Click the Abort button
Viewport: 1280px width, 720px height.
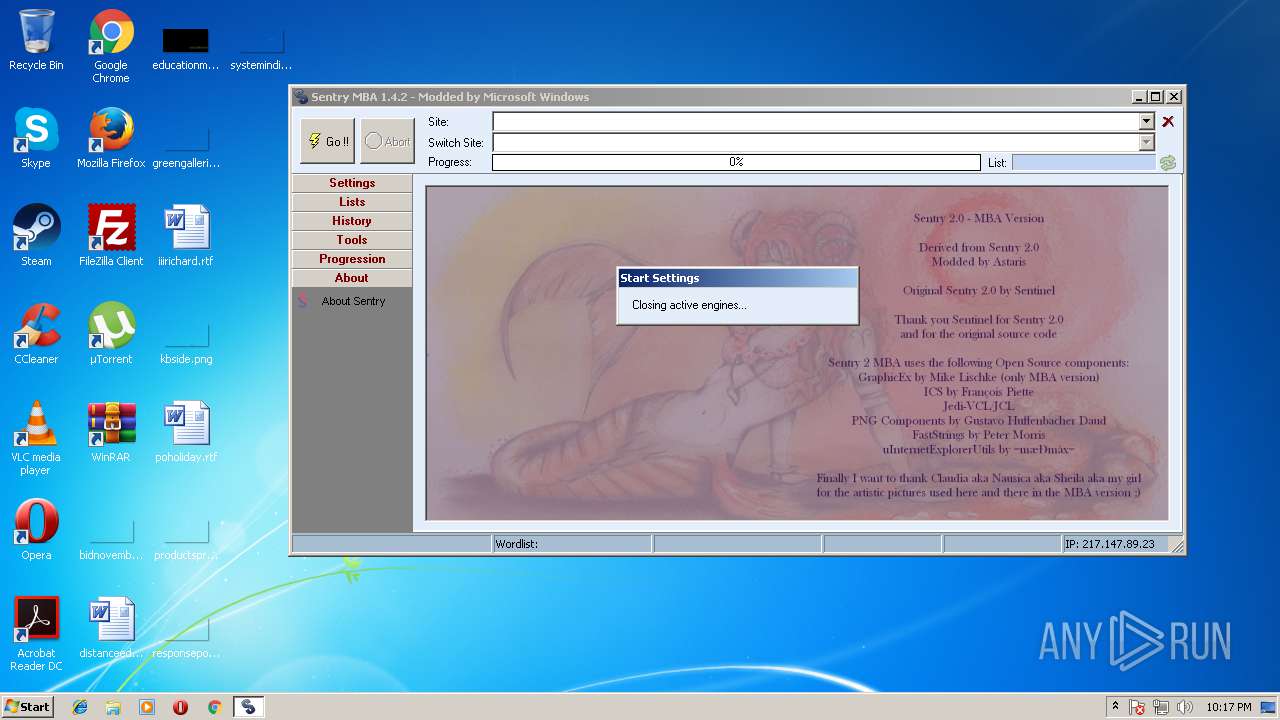(x=386, y=141)
